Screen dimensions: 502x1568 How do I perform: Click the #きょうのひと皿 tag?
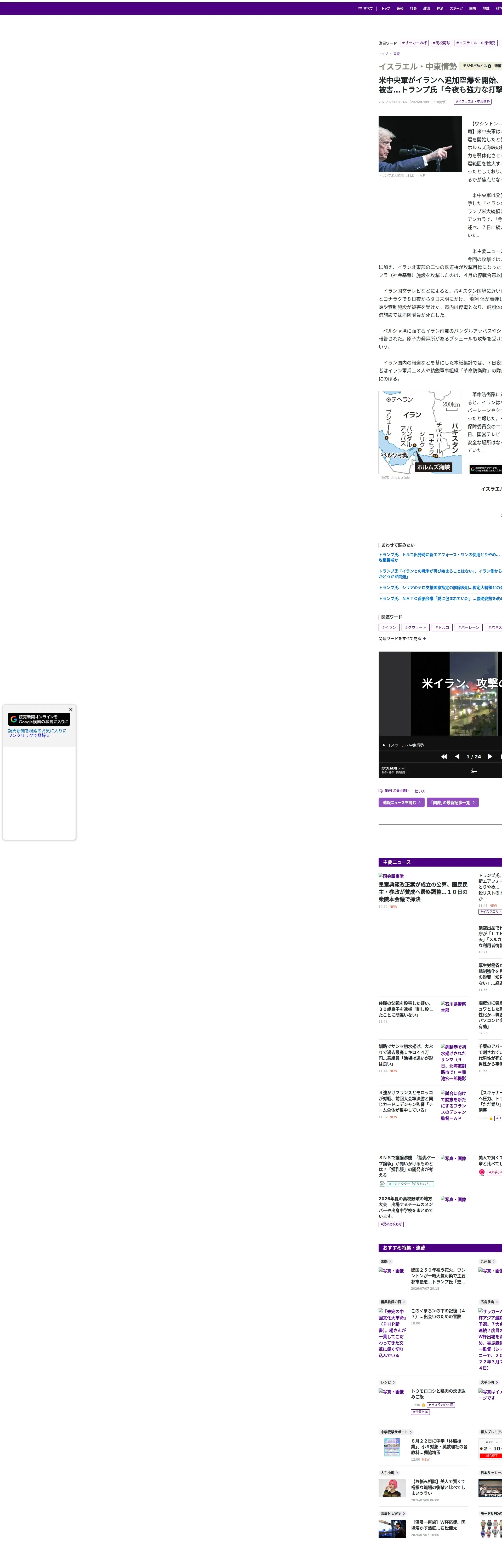pyautogui.click(x=441, y=1405)
